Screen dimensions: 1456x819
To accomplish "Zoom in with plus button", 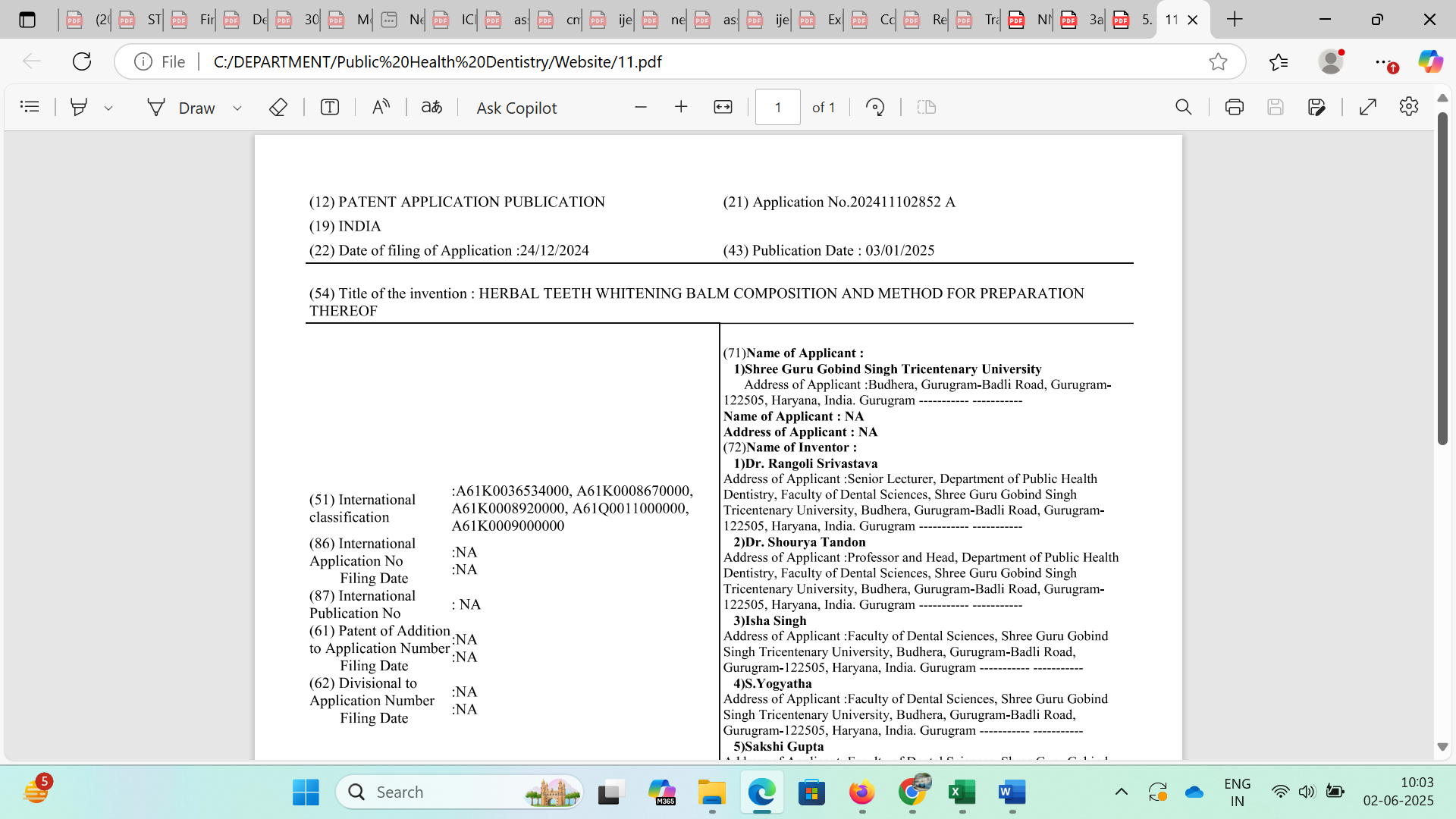I will (x=681, y=107).
